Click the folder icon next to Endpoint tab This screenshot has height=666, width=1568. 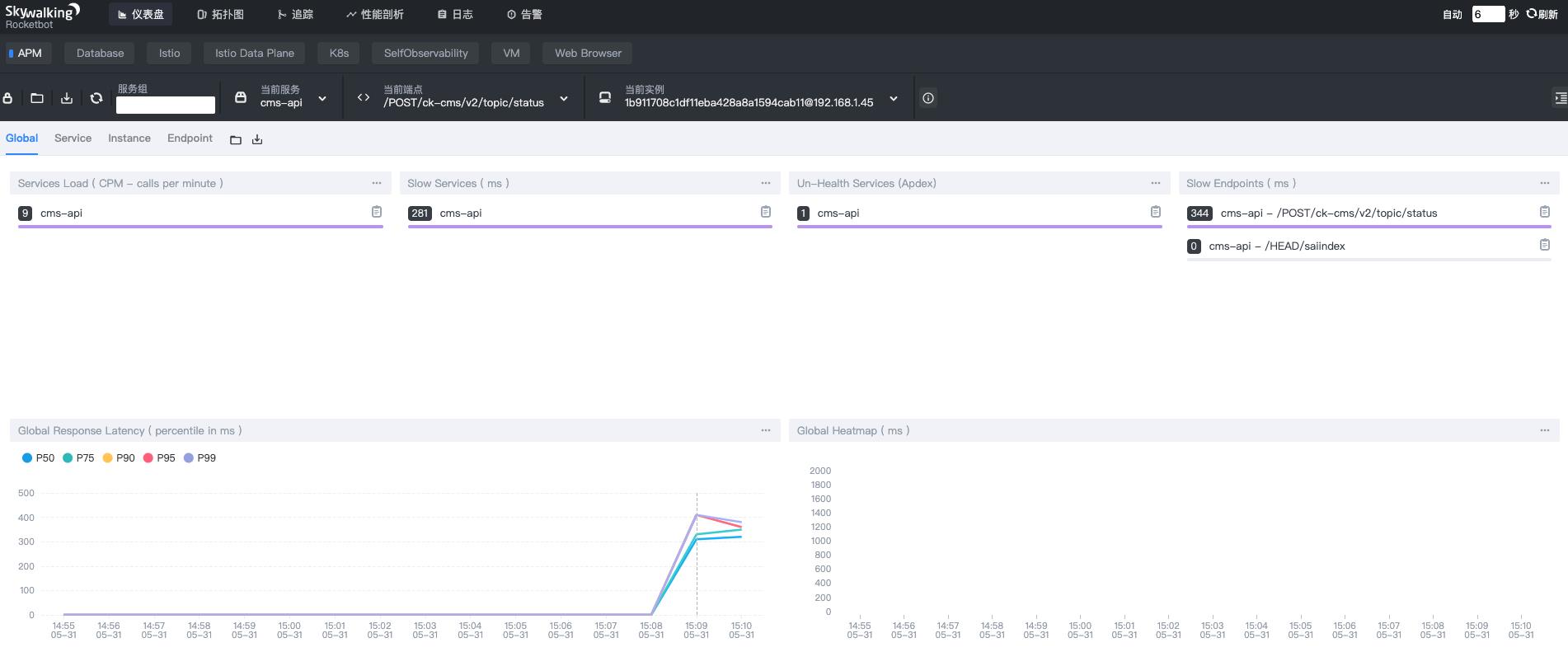236,140
